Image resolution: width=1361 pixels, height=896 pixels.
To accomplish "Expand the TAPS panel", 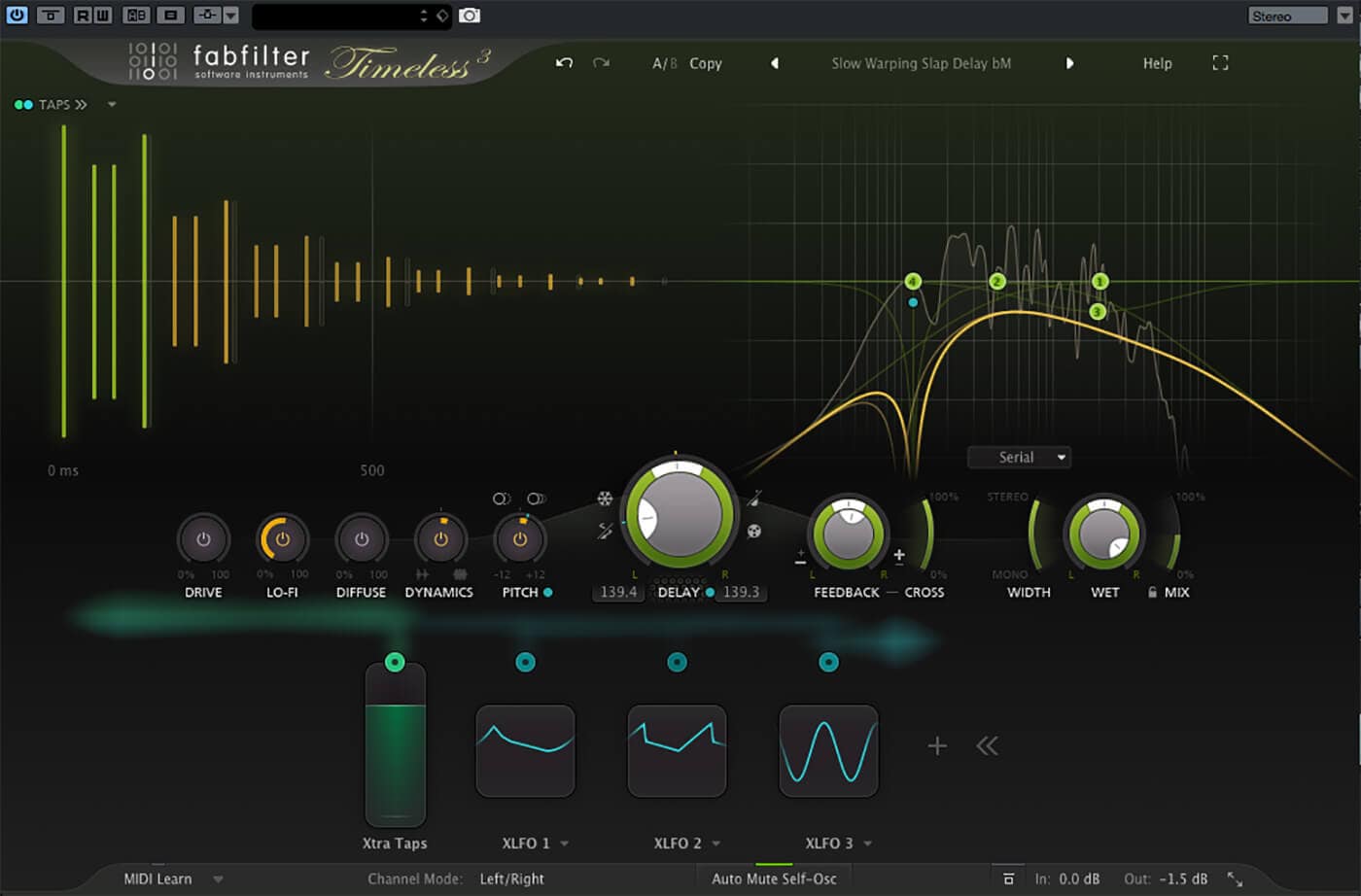I will coord(63,104).
